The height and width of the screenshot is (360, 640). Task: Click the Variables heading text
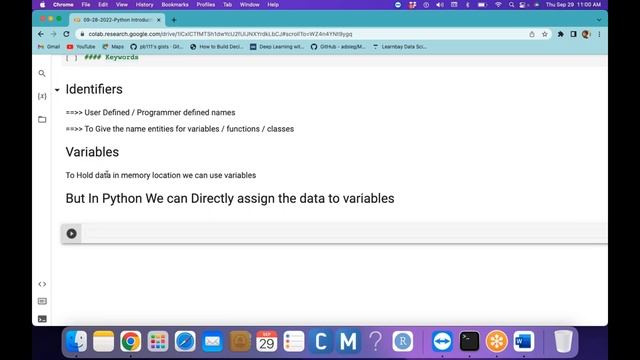tap(92, 152)
